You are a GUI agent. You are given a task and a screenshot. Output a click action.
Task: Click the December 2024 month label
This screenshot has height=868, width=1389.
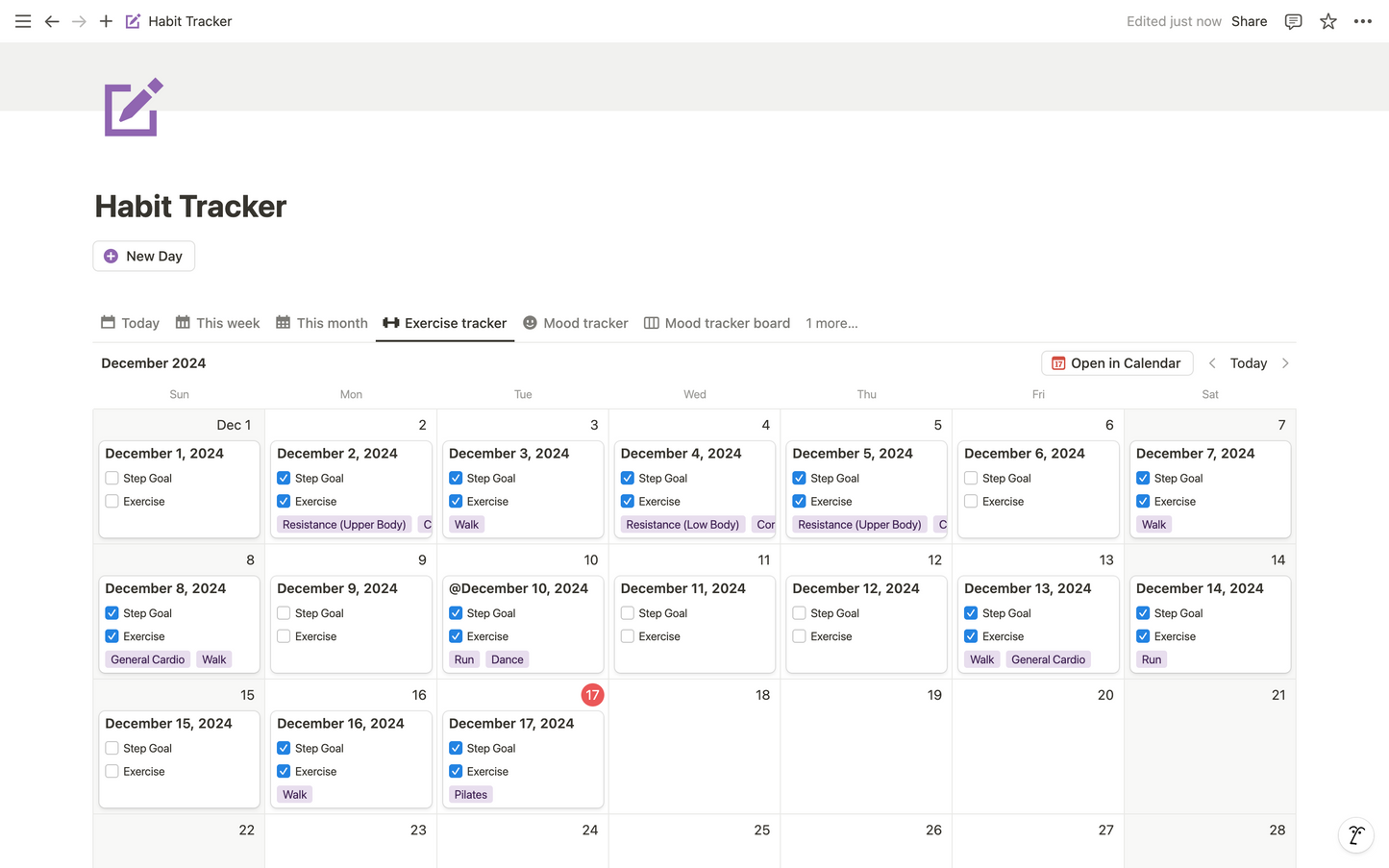coord(154,363)
